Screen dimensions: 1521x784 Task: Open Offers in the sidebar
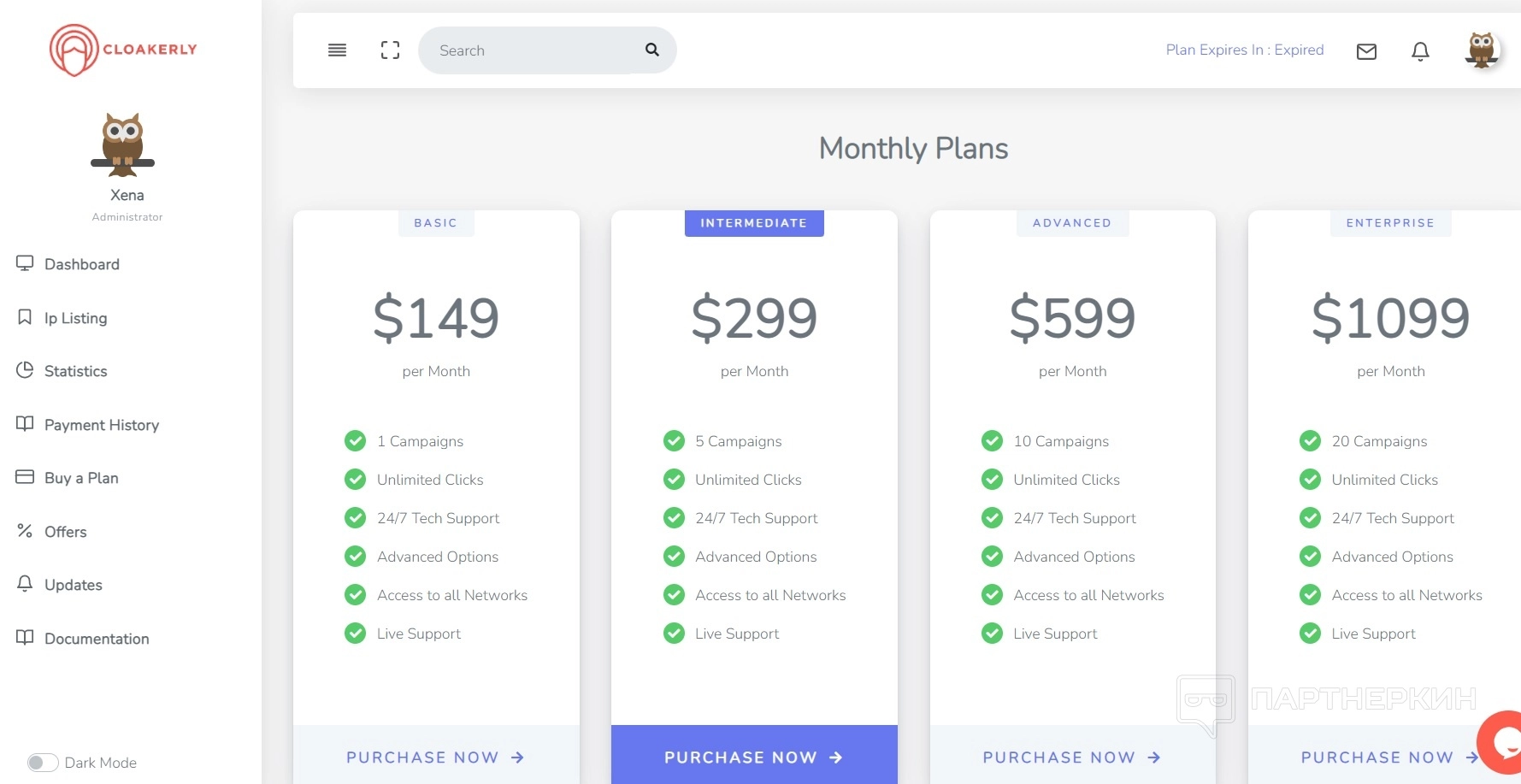(65, 532)
